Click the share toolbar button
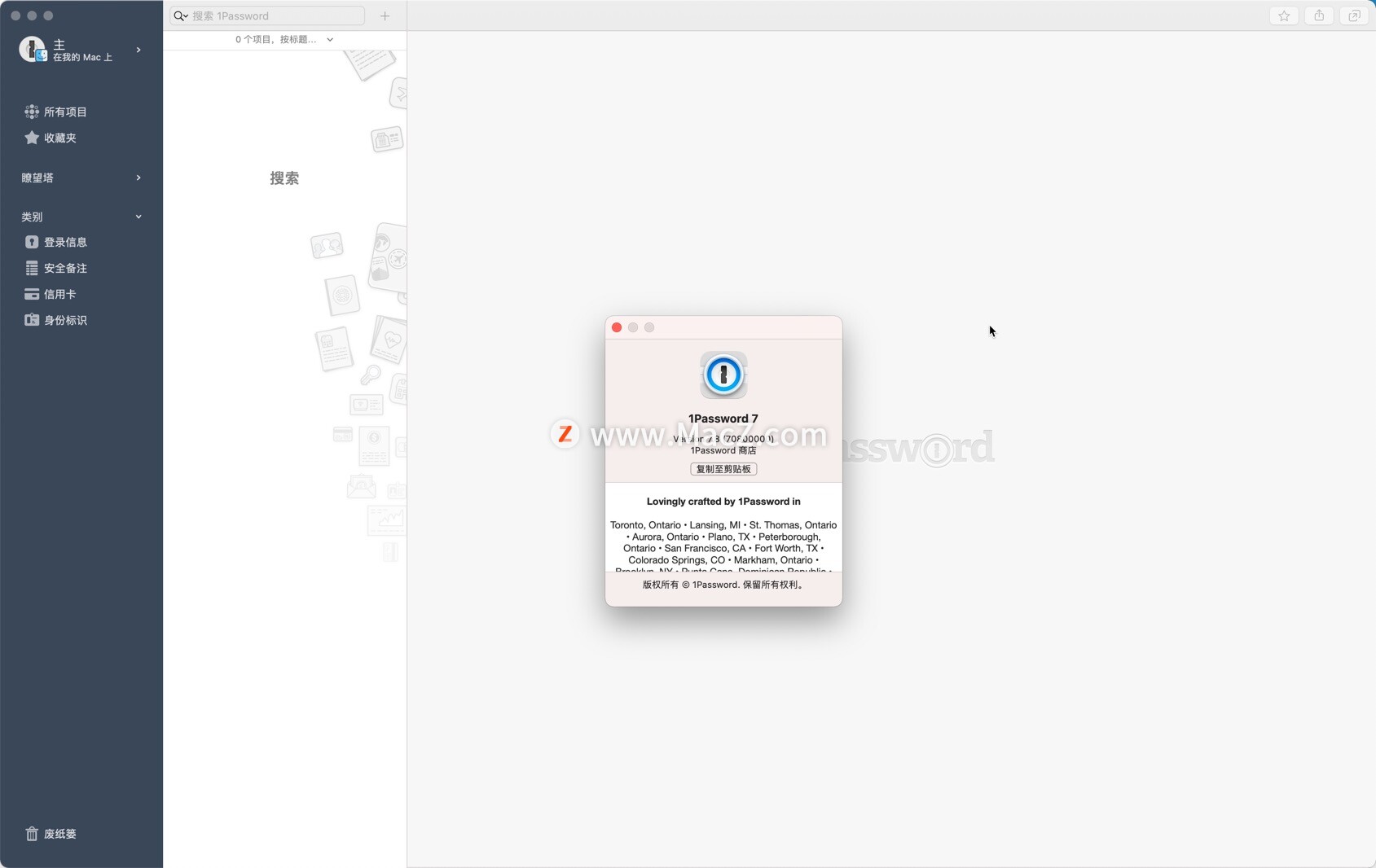 pos(1319,15)
